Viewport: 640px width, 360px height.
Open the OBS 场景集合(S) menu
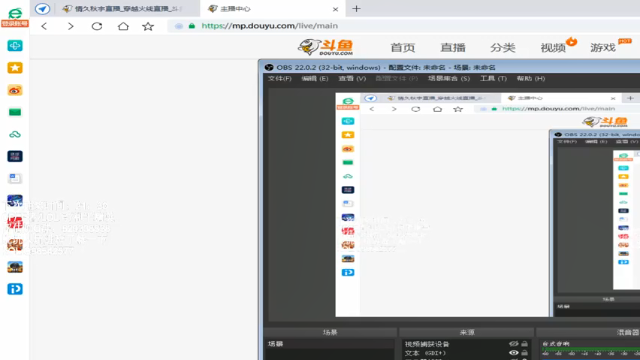tap(449, 78)
